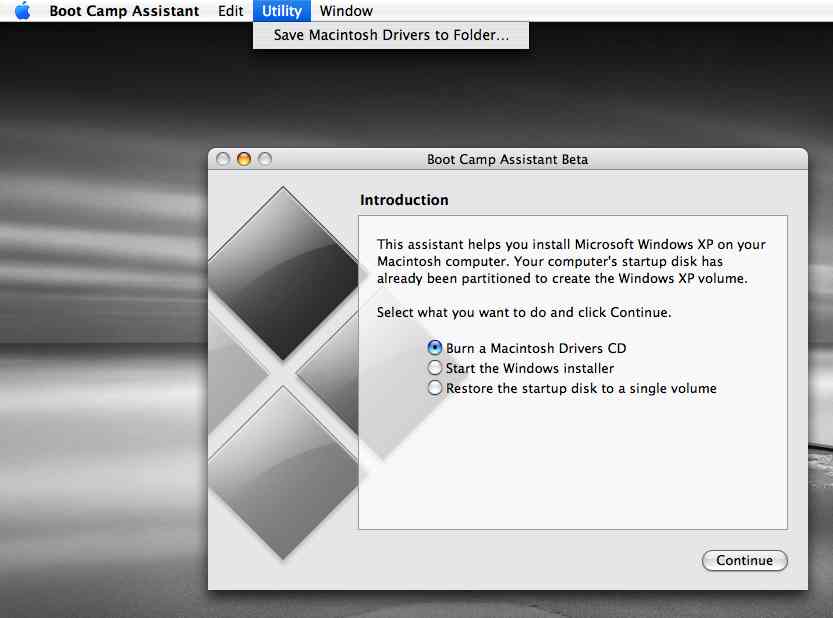Close the open Utility menu
Image resolution: width=833 pixels, height=618 pixels.
click(x=282, y=11)
